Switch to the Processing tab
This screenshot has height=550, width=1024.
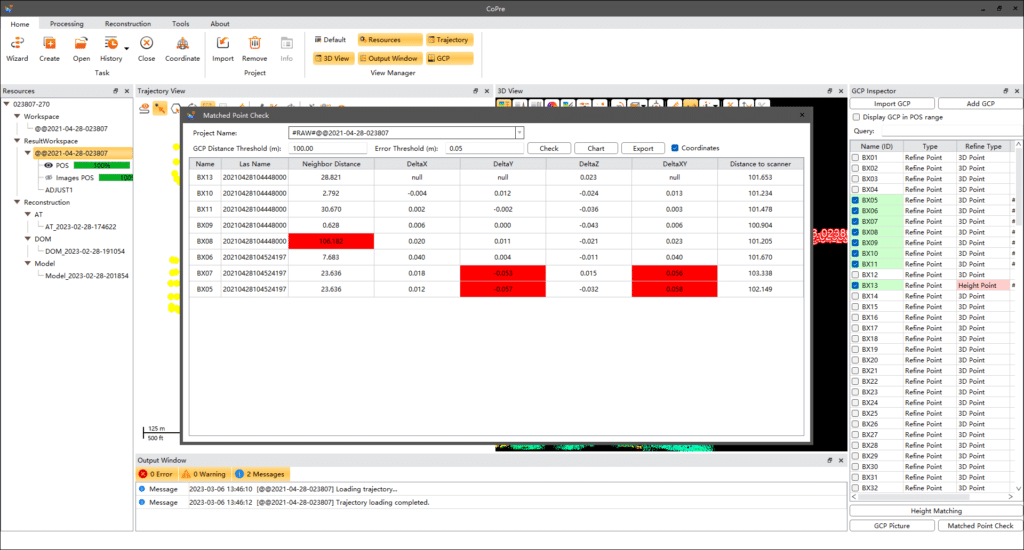[67, 23]
